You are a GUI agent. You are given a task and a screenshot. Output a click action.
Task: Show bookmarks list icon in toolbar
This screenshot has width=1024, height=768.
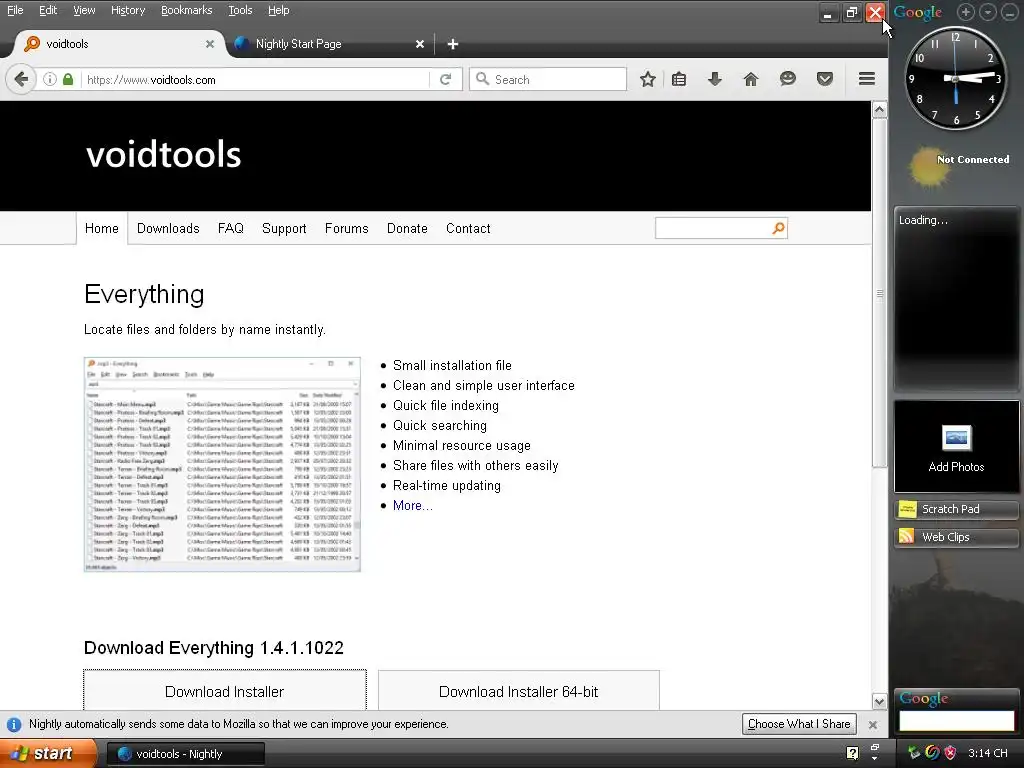[679, 80]
